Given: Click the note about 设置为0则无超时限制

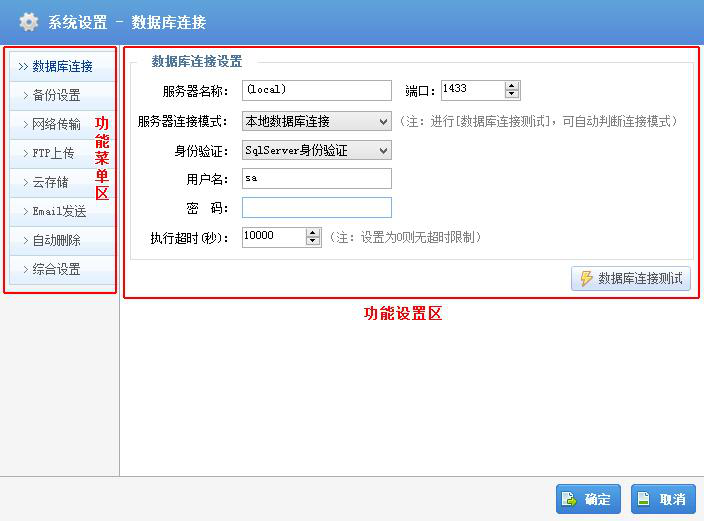Looking at the screenshot, I should pos(405,237).
